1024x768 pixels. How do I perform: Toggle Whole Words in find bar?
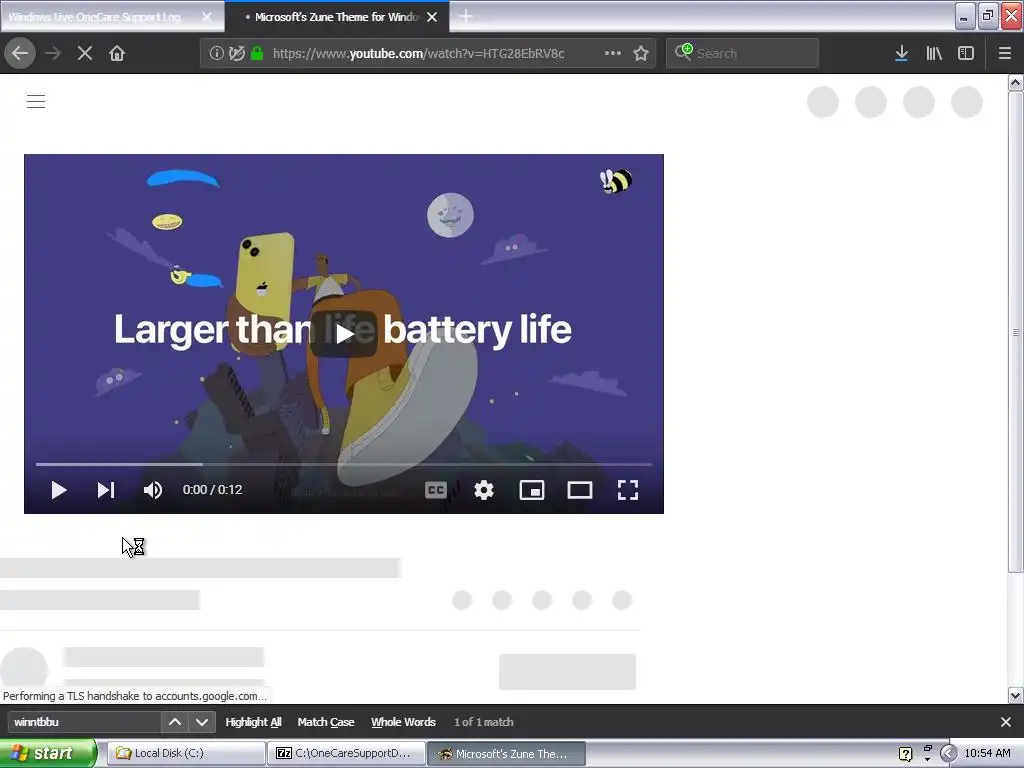[404, 722]
